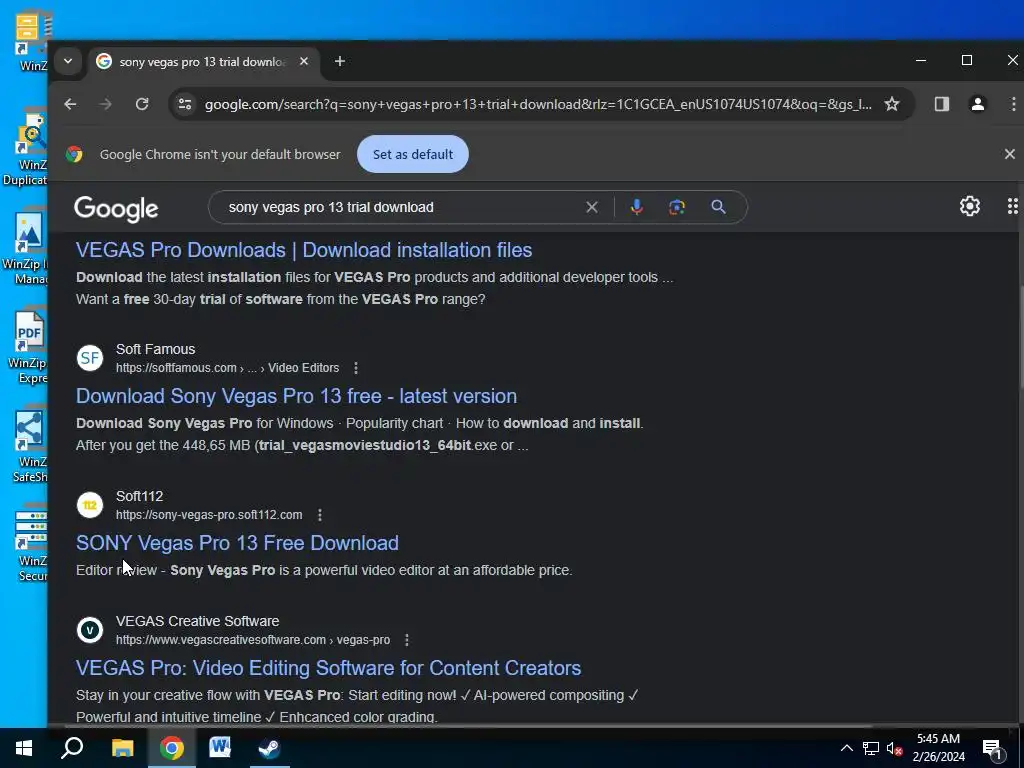Click the VEGAS Creative Software favicon

click(x=90, y=630)
